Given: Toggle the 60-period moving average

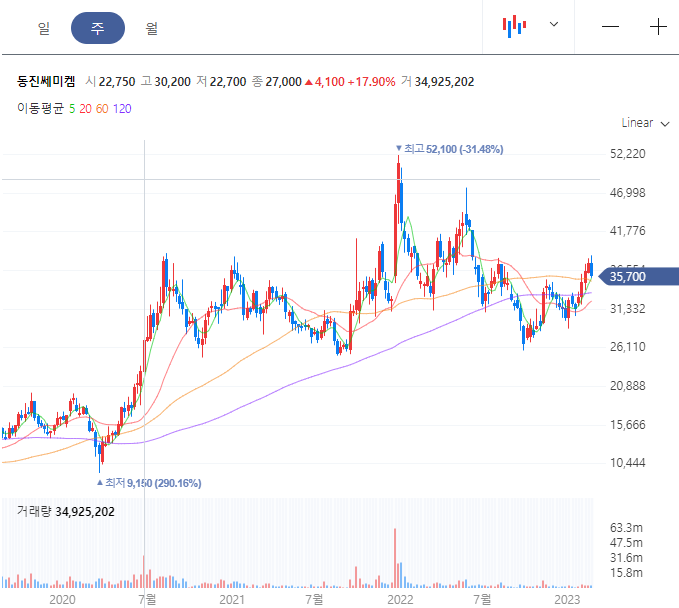Looking at the screenshot, I should pyautogui.click(x=102, y=109).
